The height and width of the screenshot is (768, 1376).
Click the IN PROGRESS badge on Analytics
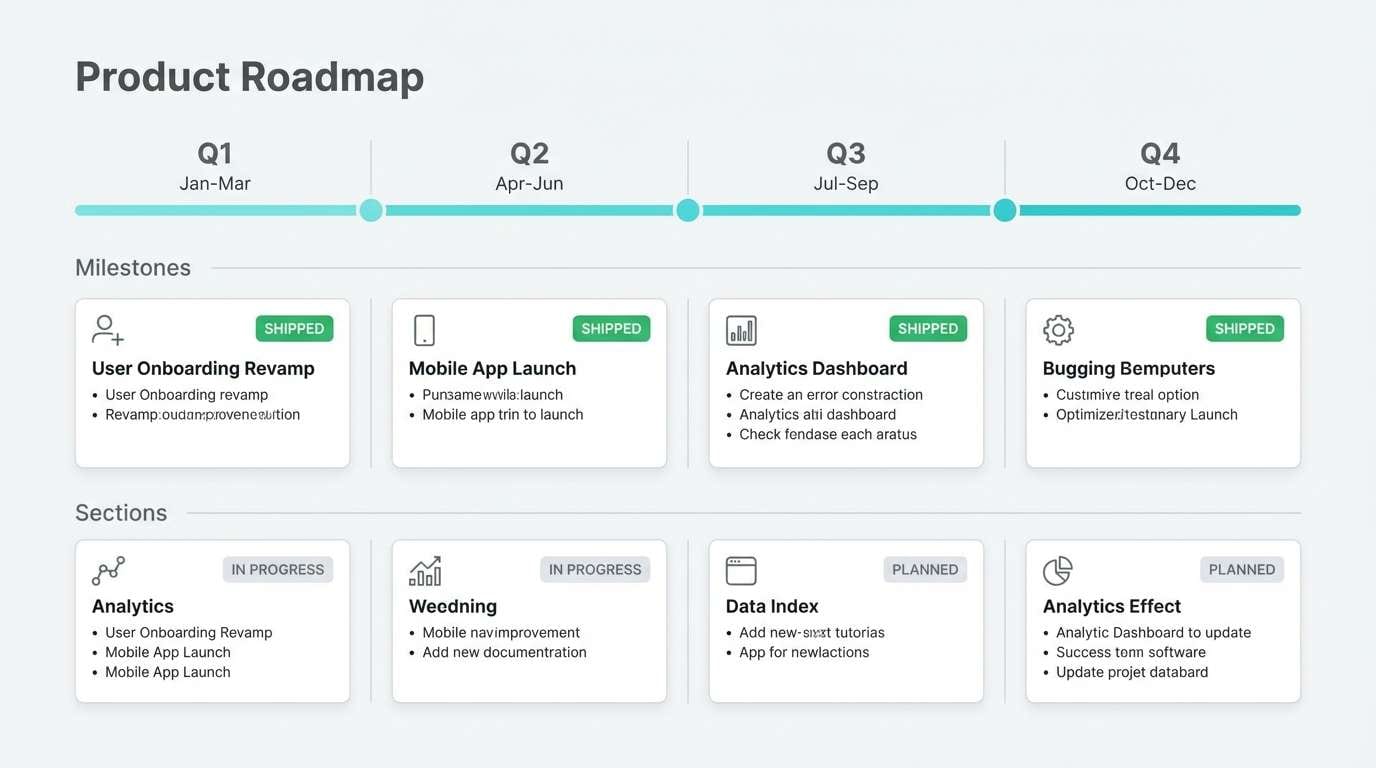point(277,569)
